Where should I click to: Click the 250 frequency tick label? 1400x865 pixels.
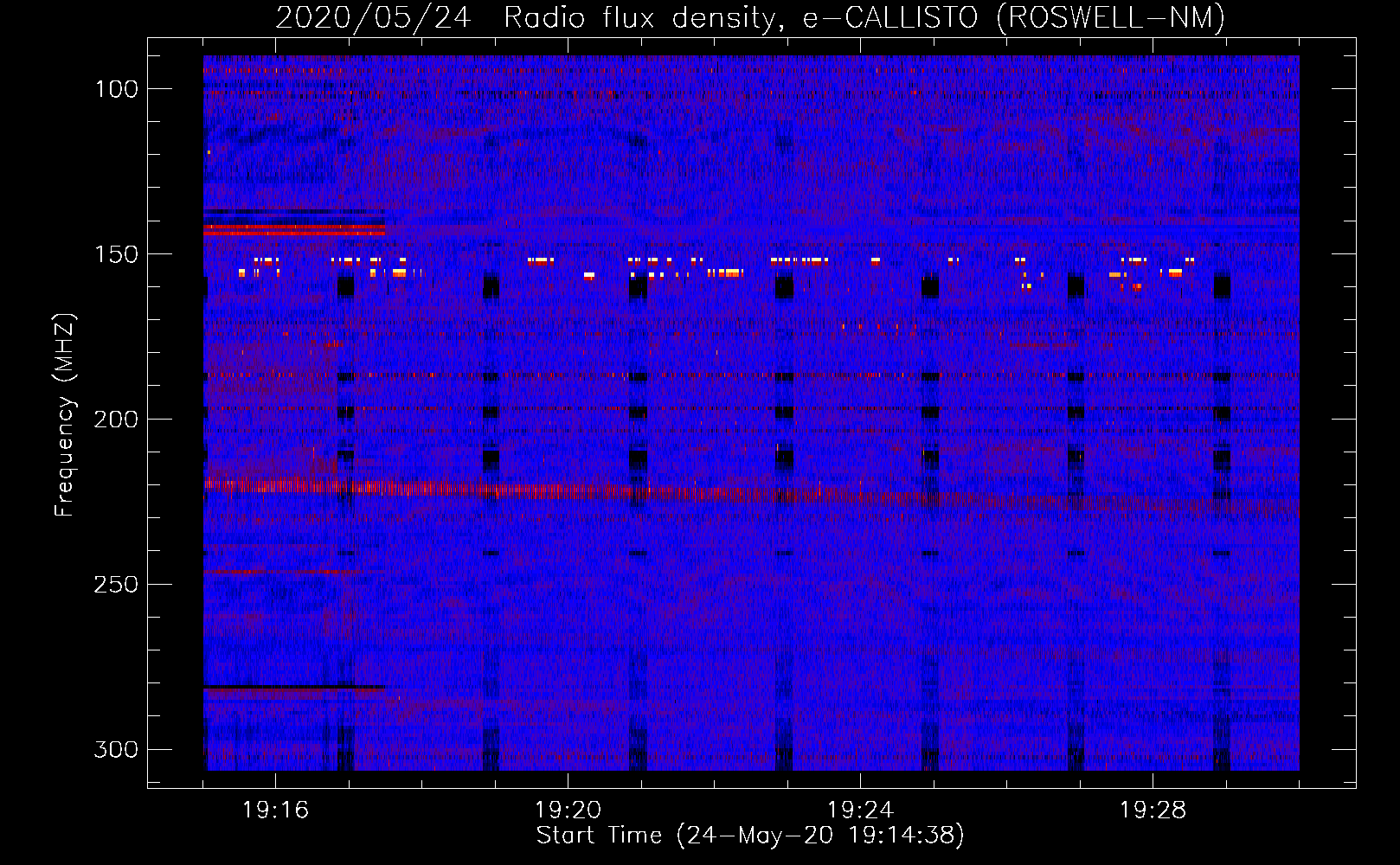coord(116,585)
